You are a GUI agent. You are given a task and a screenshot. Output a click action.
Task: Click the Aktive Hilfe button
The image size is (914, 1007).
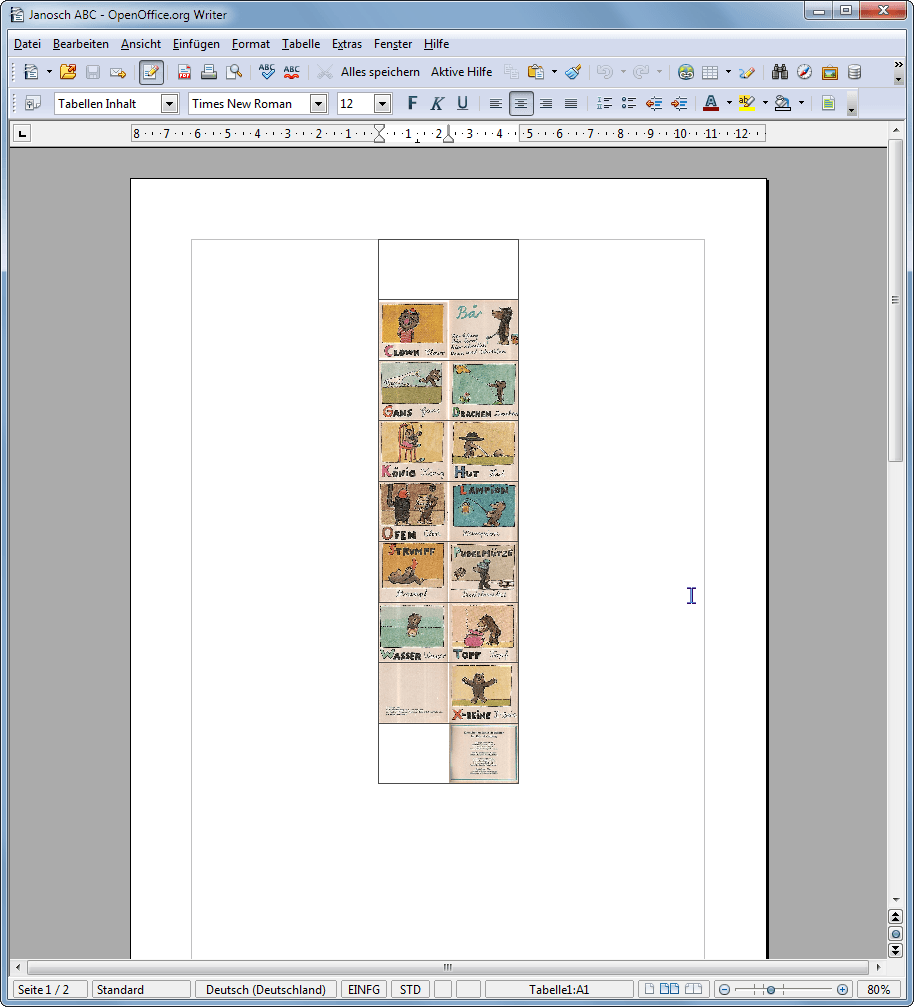(461, 72)
